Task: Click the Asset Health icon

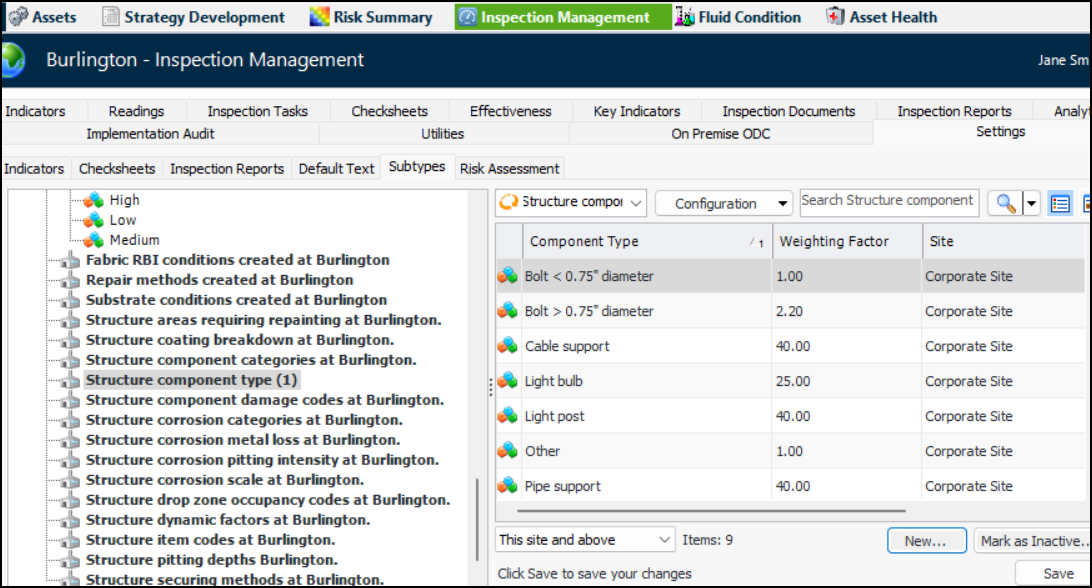Action: point(835,17)
